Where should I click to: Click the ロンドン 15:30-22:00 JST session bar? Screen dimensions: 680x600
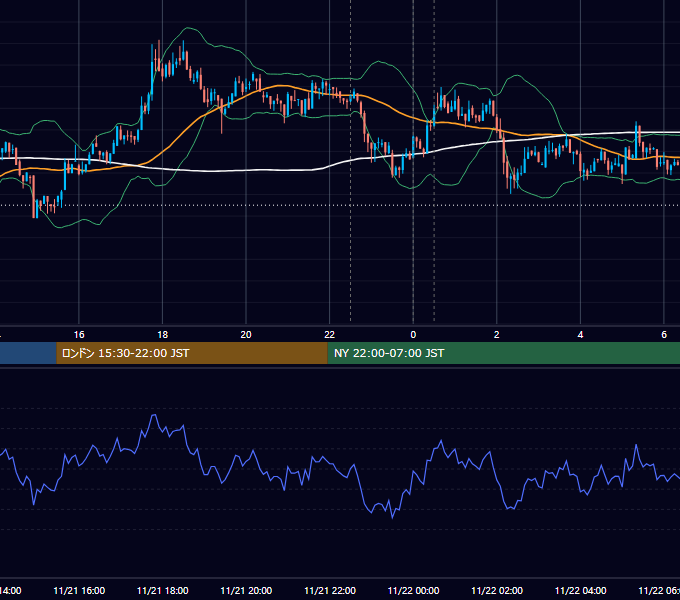[x=192, y=353]
